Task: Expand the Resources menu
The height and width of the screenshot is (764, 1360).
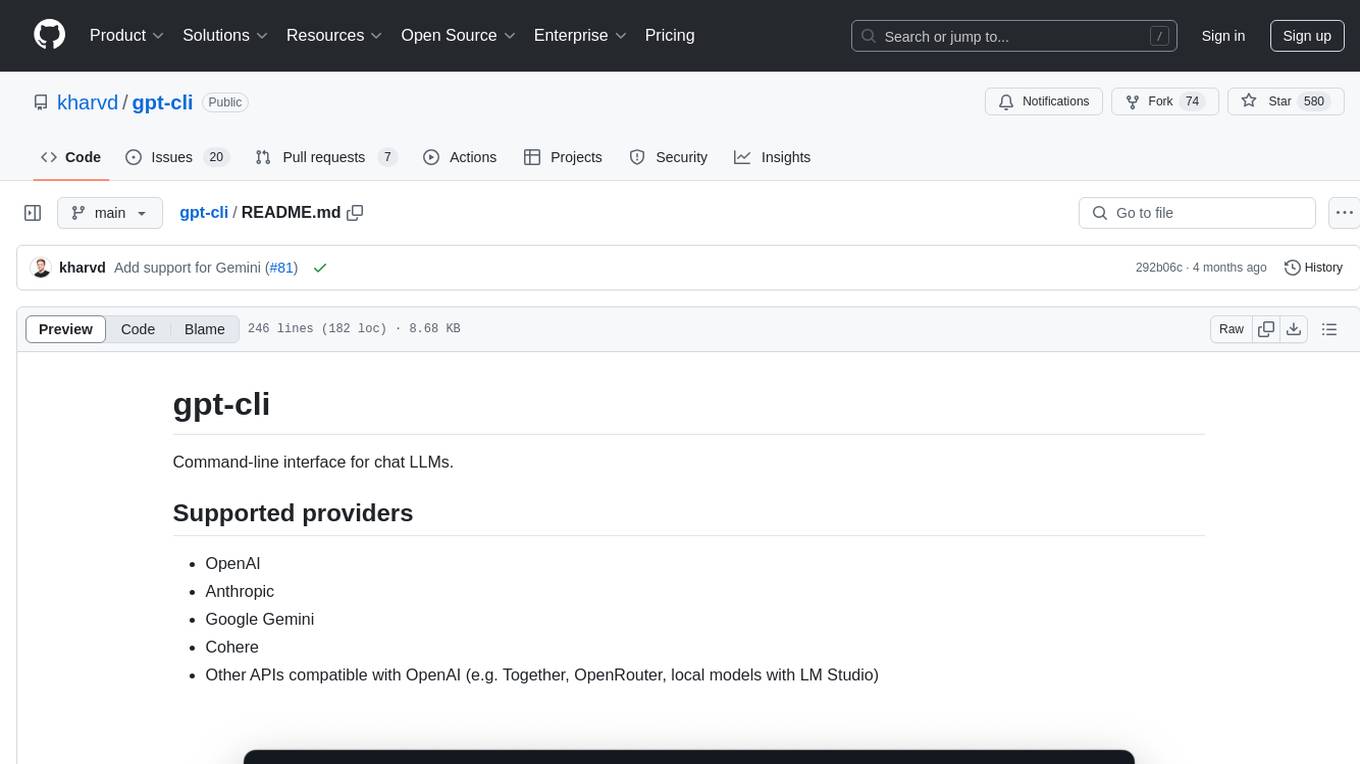Action: (x=334, y=35)
